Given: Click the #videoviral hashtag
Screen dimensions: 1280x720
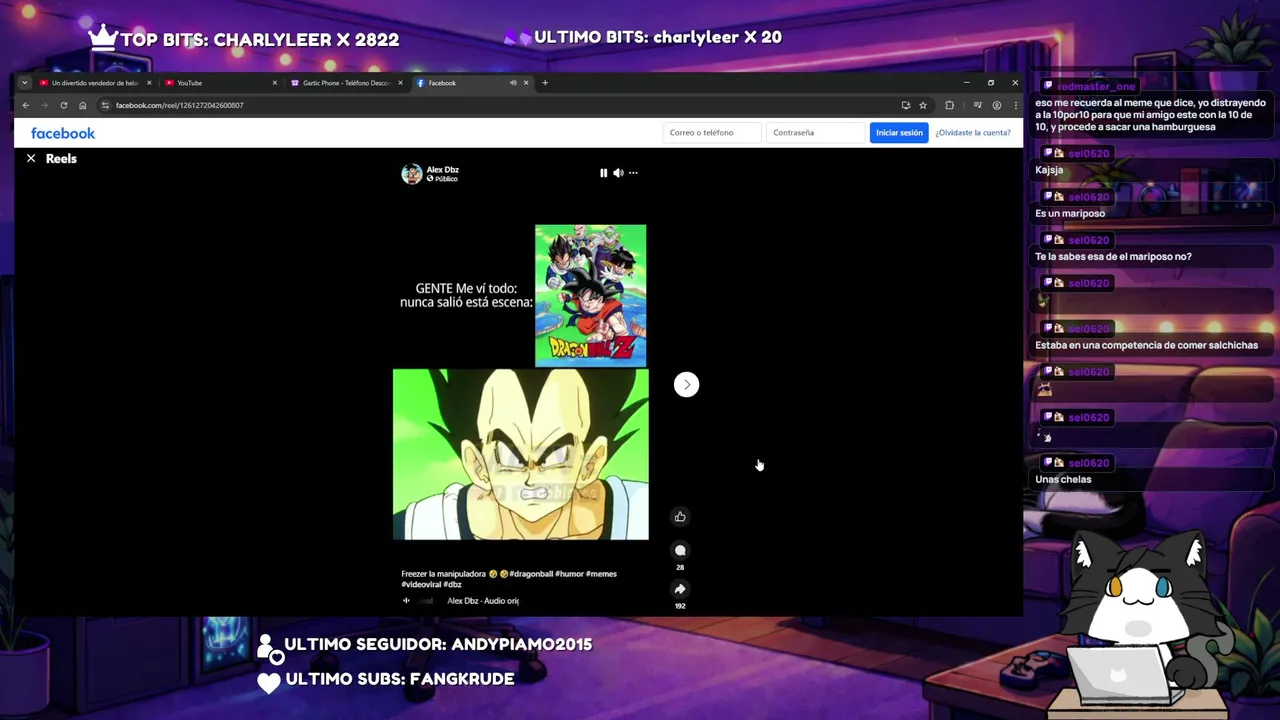Looking at the screenshot, I should point(421,584).
